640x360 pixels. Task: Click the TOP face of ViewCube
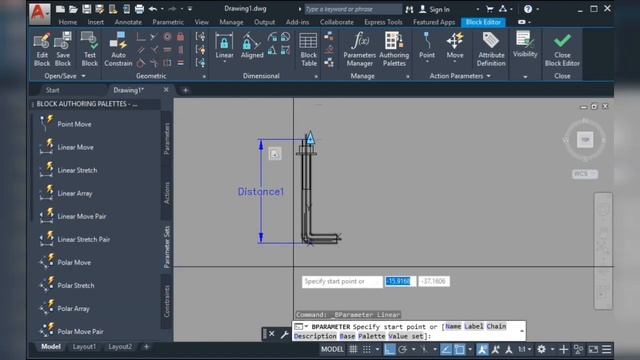585,140
